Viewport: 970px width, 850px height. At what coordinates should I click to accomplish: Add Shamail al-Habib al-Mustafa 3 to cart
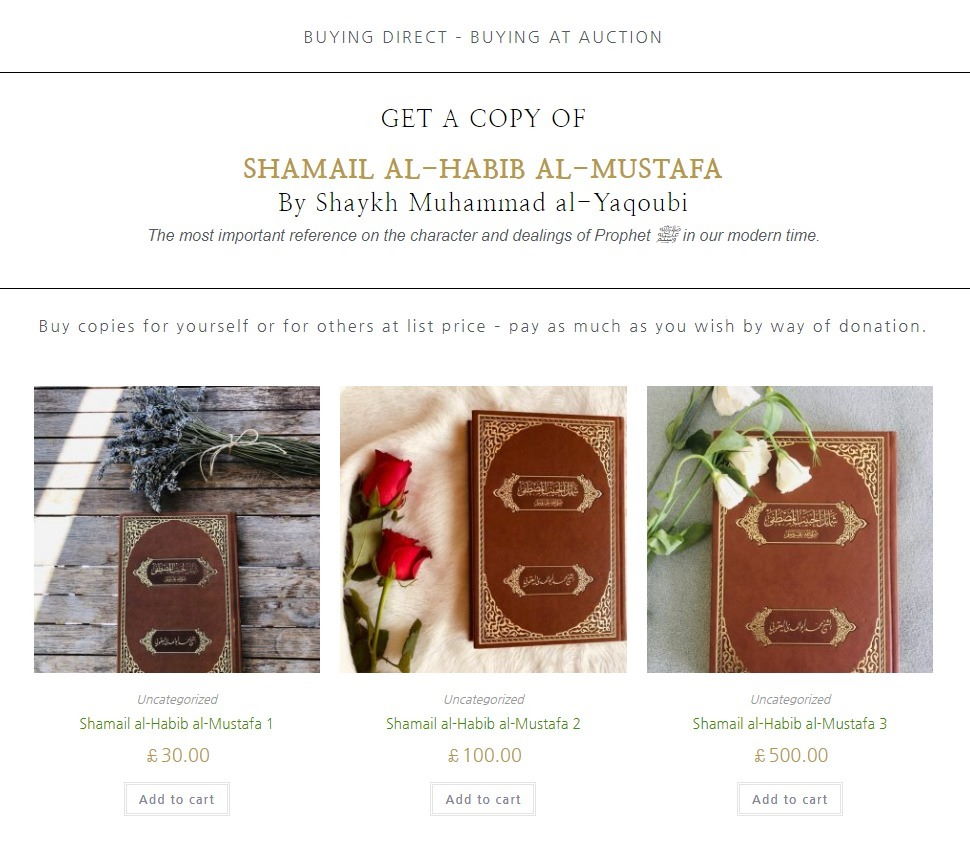pyautogui.click(x=790, y=799)
